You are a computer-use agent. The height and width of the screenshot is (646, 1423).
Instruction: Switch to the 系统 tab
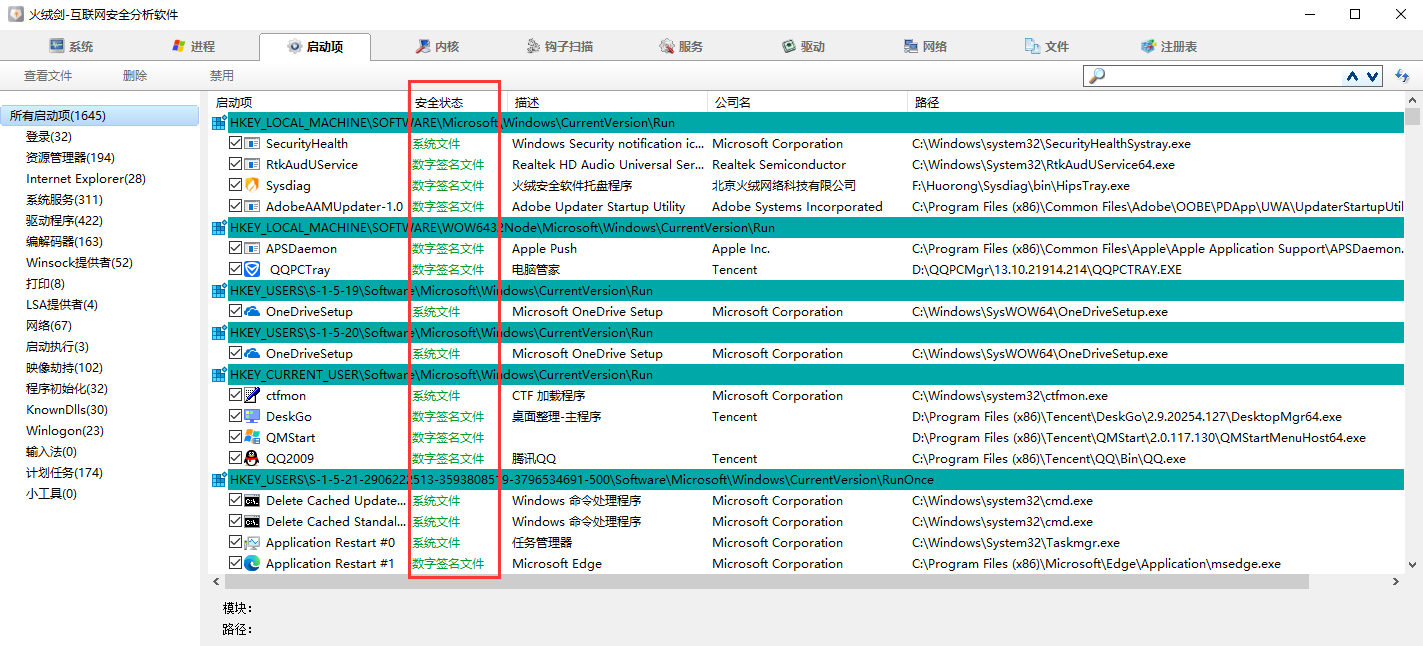[x=71, y=47]
